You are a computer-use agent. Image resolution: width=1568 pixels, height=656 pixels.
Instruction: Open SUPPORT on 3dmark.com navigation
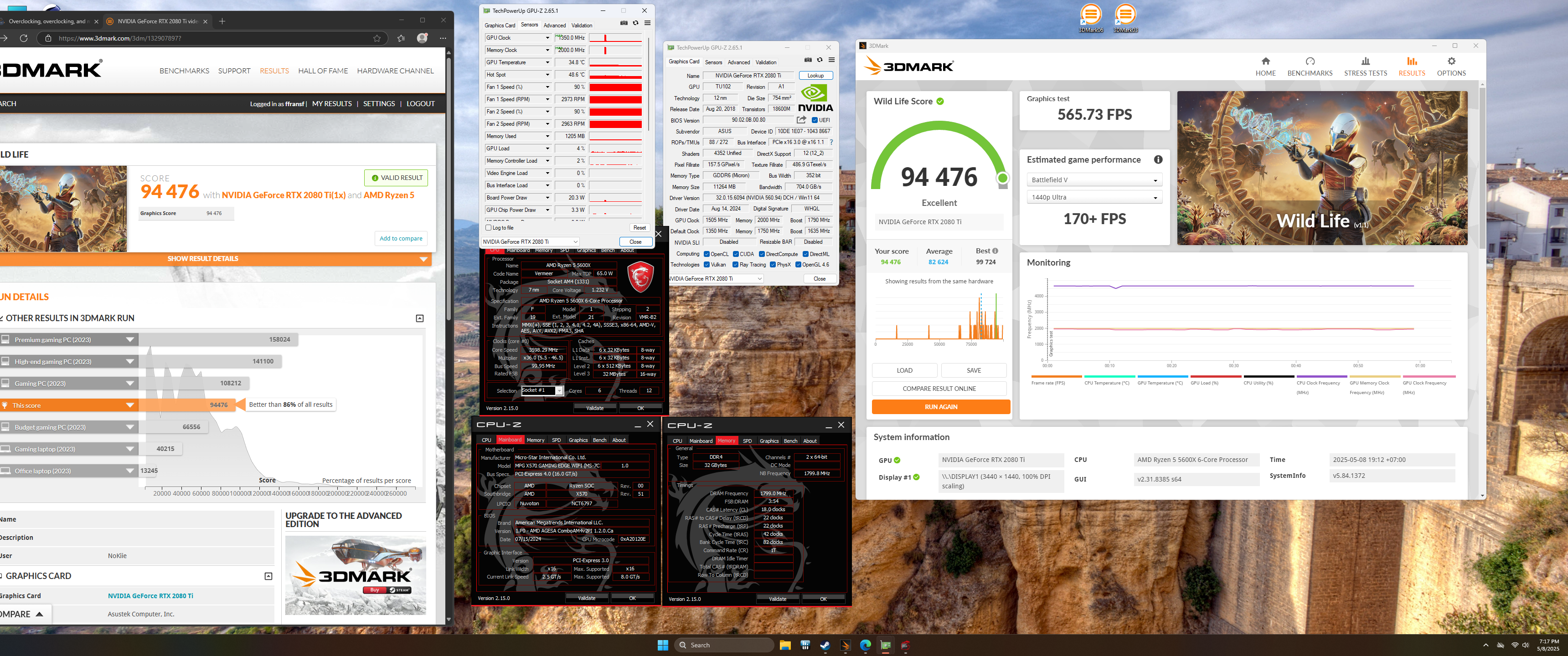click(x=234, y=71)
